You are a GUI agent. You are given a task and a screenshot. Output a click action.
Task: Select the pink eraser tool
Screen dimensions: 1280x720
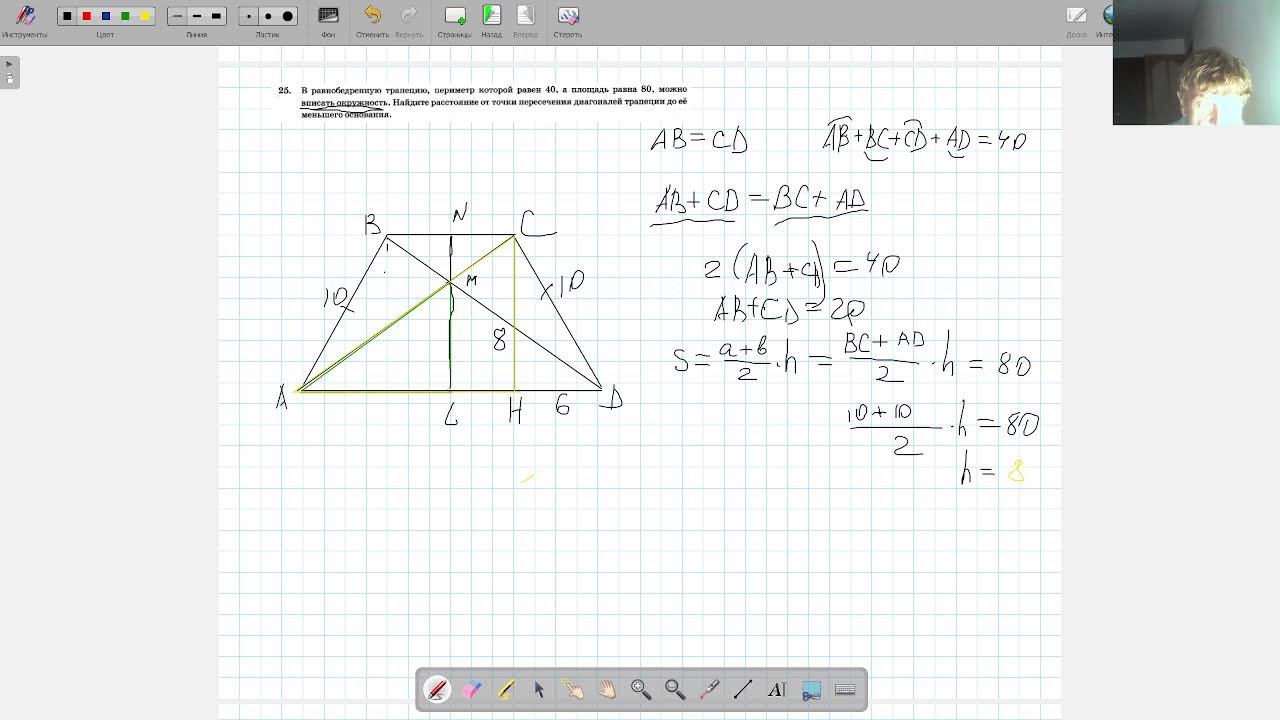pyautogui.click(x=471, y=689)
